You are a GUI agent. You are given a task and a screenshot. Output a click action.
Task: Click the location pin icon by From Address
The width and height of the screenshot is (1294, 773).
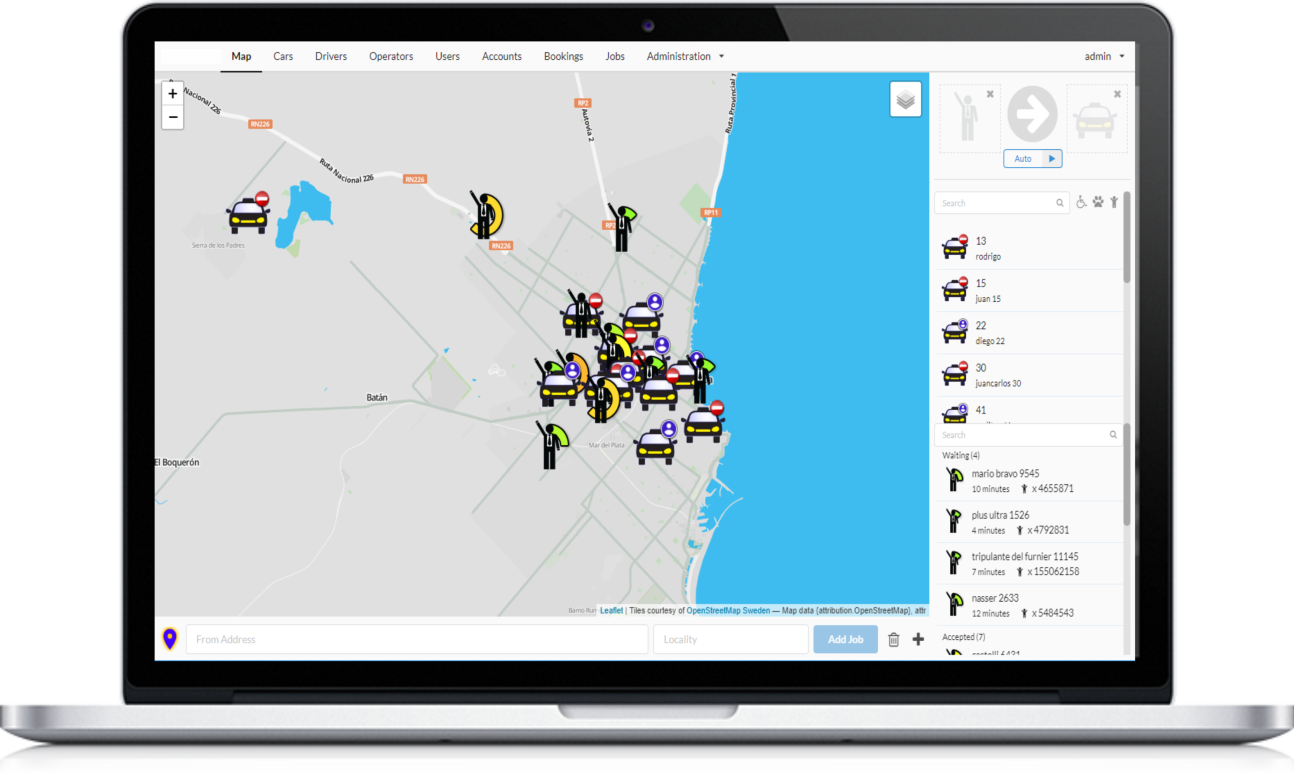tap(170, 639)
